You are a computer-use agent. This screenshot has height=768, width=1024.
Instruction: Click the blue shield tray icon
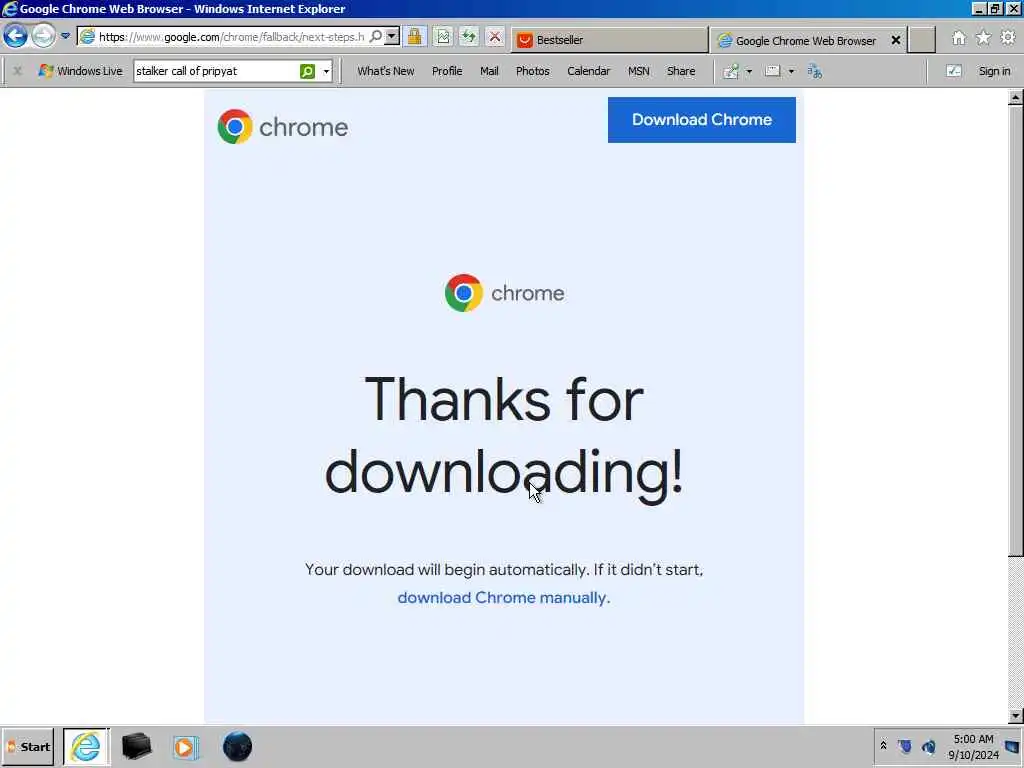[x=905, y=746]
